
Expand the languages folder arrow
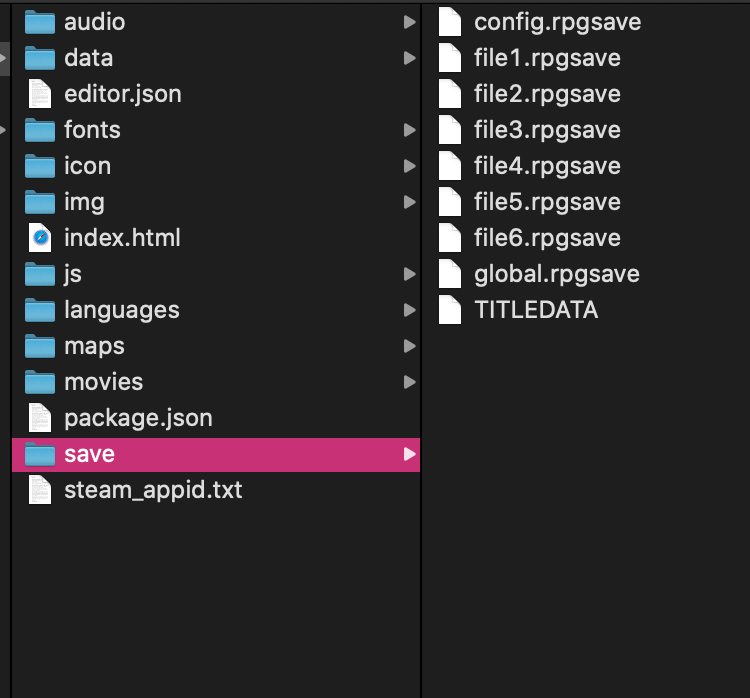pos(409,310)
